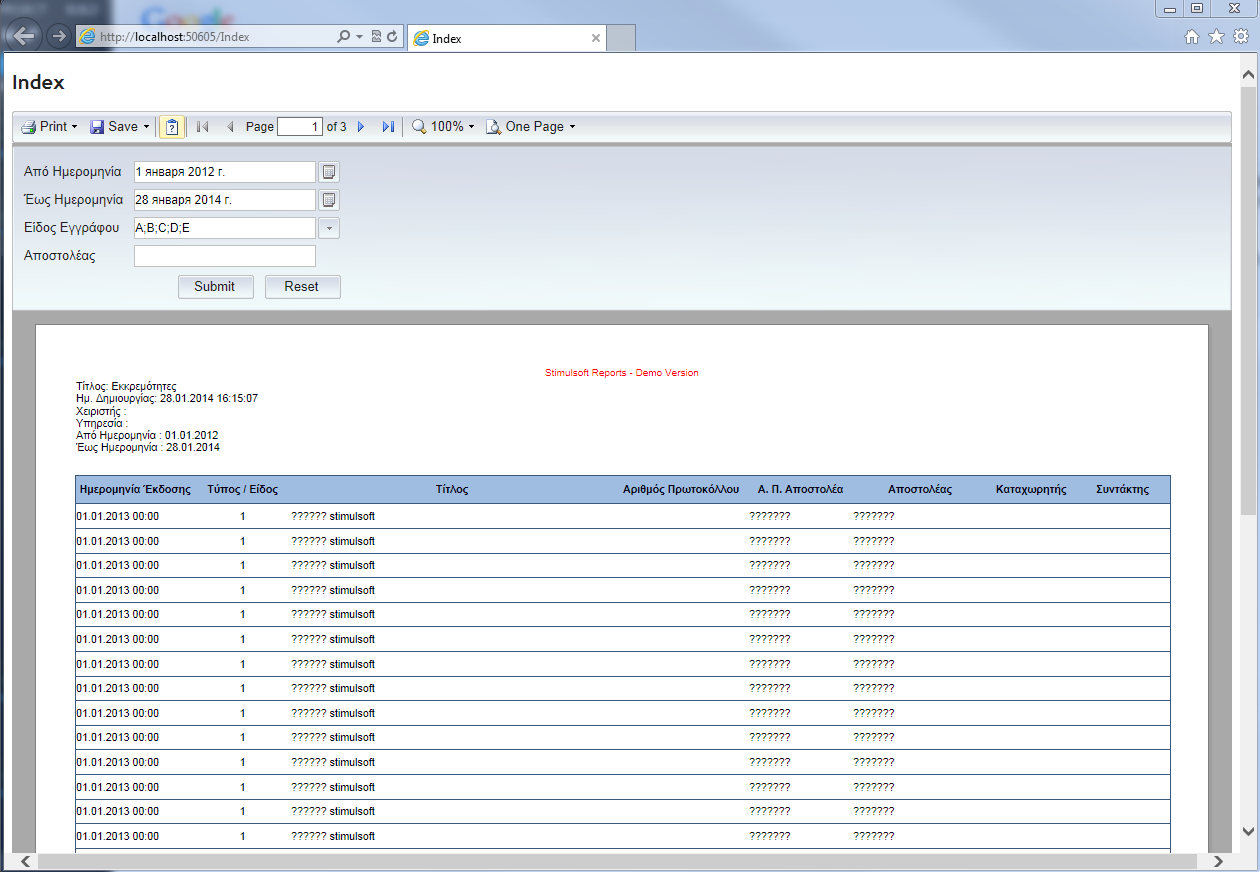Open calendar for Από Ημερομηνία
Image resolution: width=1260 pixels, height=872 pixels.
329,172
